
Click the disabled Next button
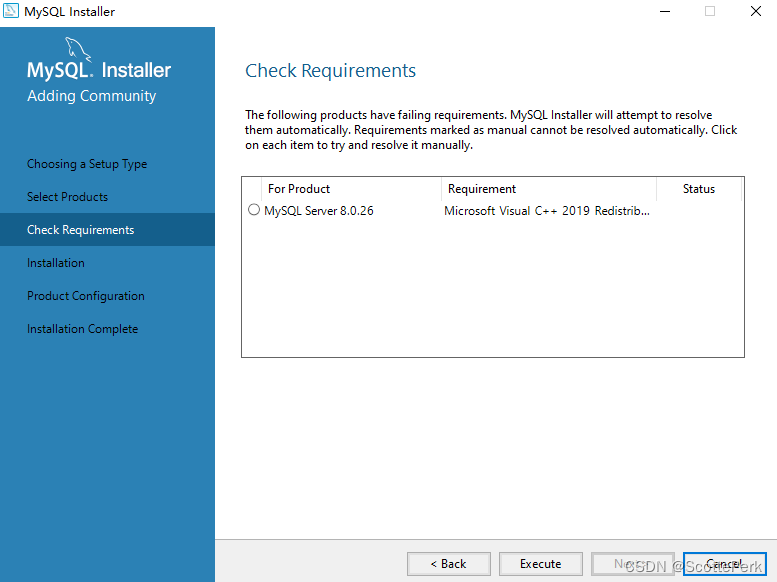click(633, 564)
